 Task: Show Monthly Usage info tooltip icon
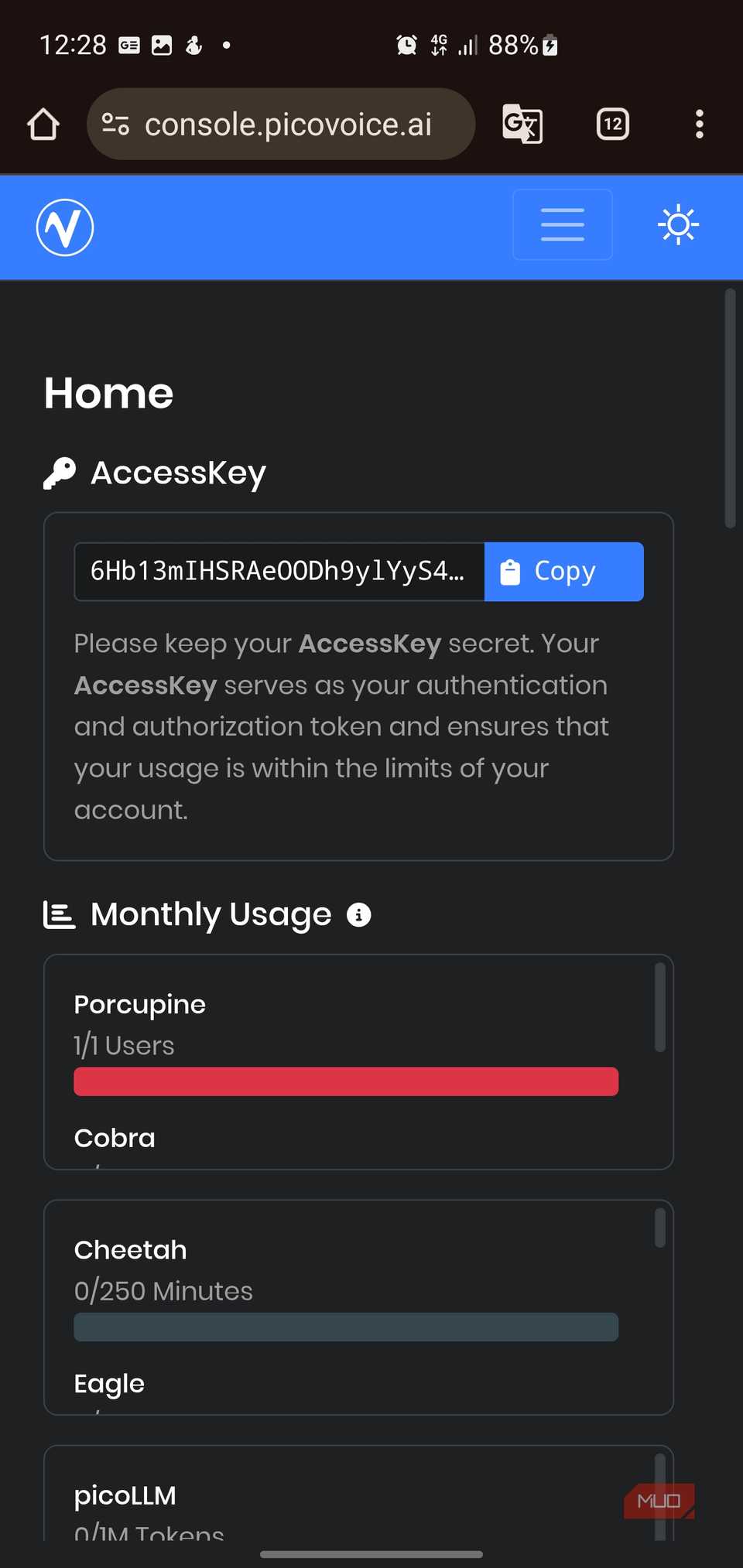click(359, 915)
